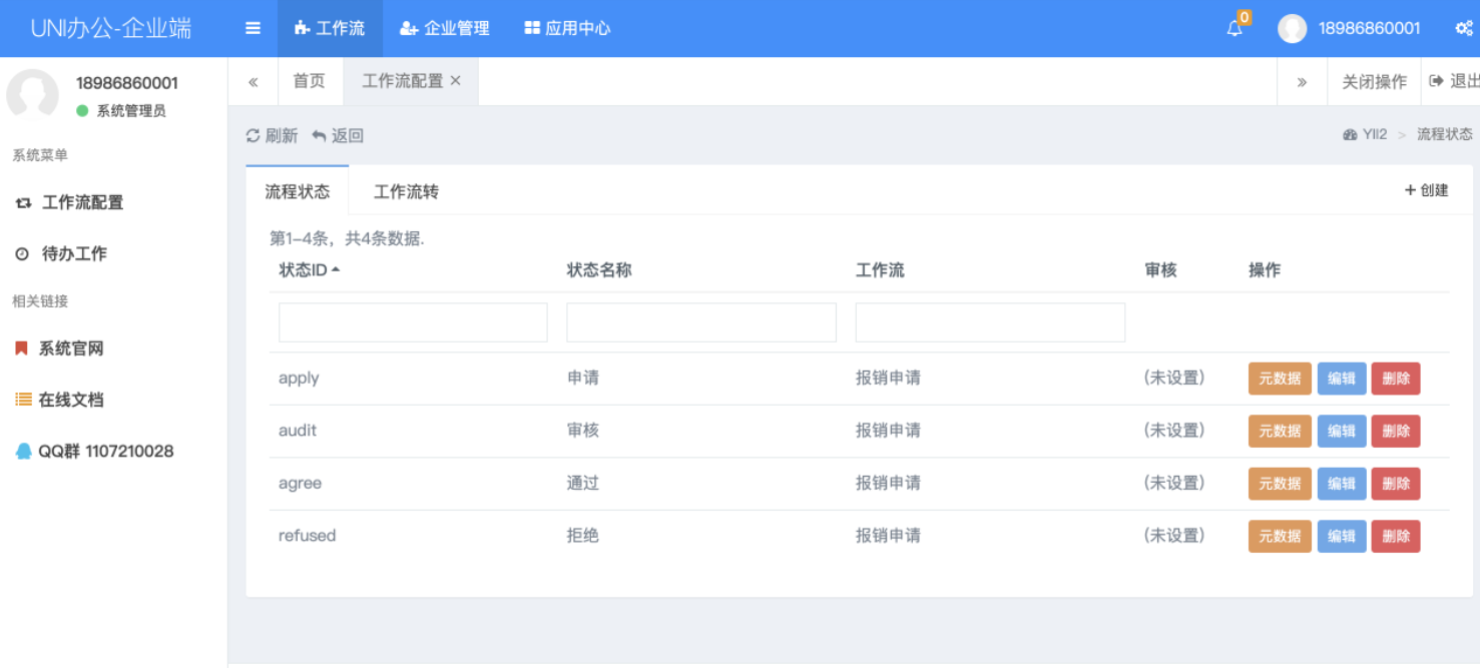
Task: Sort by 状态ID column header
Action: pos(303,270)
